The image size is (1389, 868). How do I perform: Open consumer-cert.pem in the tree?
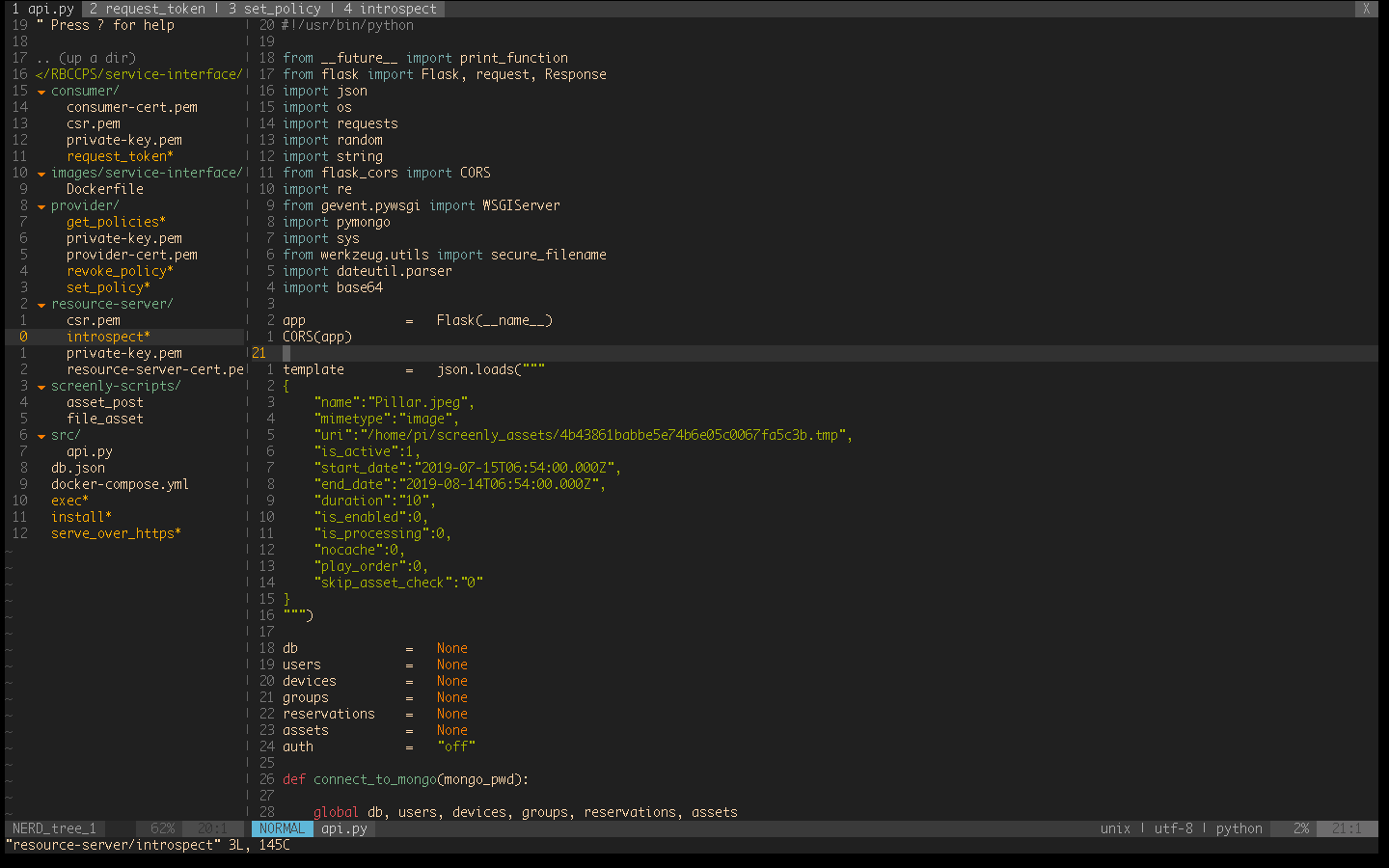[x=132, y=107]
